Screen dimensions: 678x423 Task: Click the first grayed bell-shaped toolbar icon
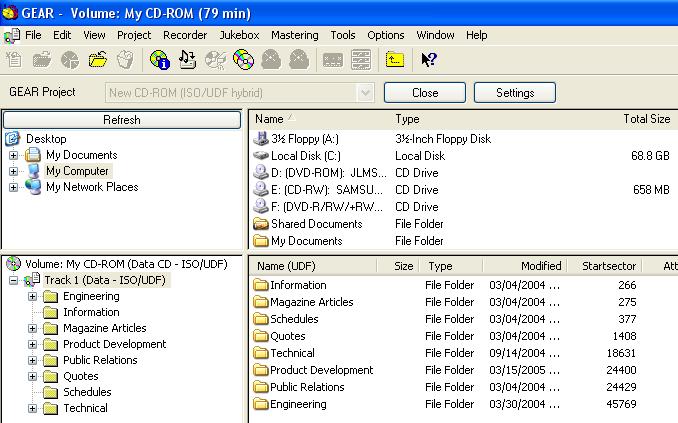click(271, 59)
